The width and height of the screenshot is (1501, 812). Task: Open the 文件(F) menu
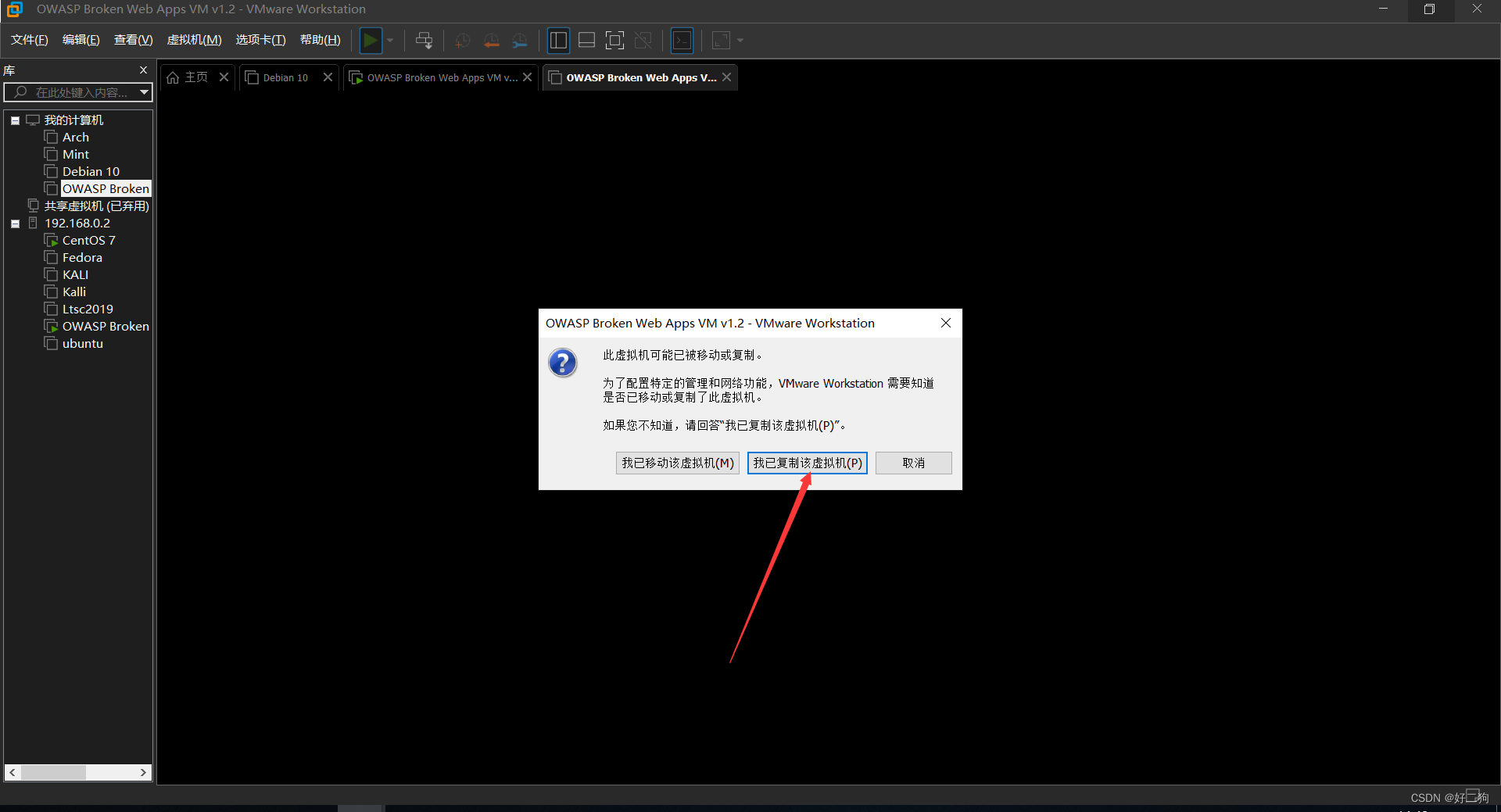tap(30, 40)
